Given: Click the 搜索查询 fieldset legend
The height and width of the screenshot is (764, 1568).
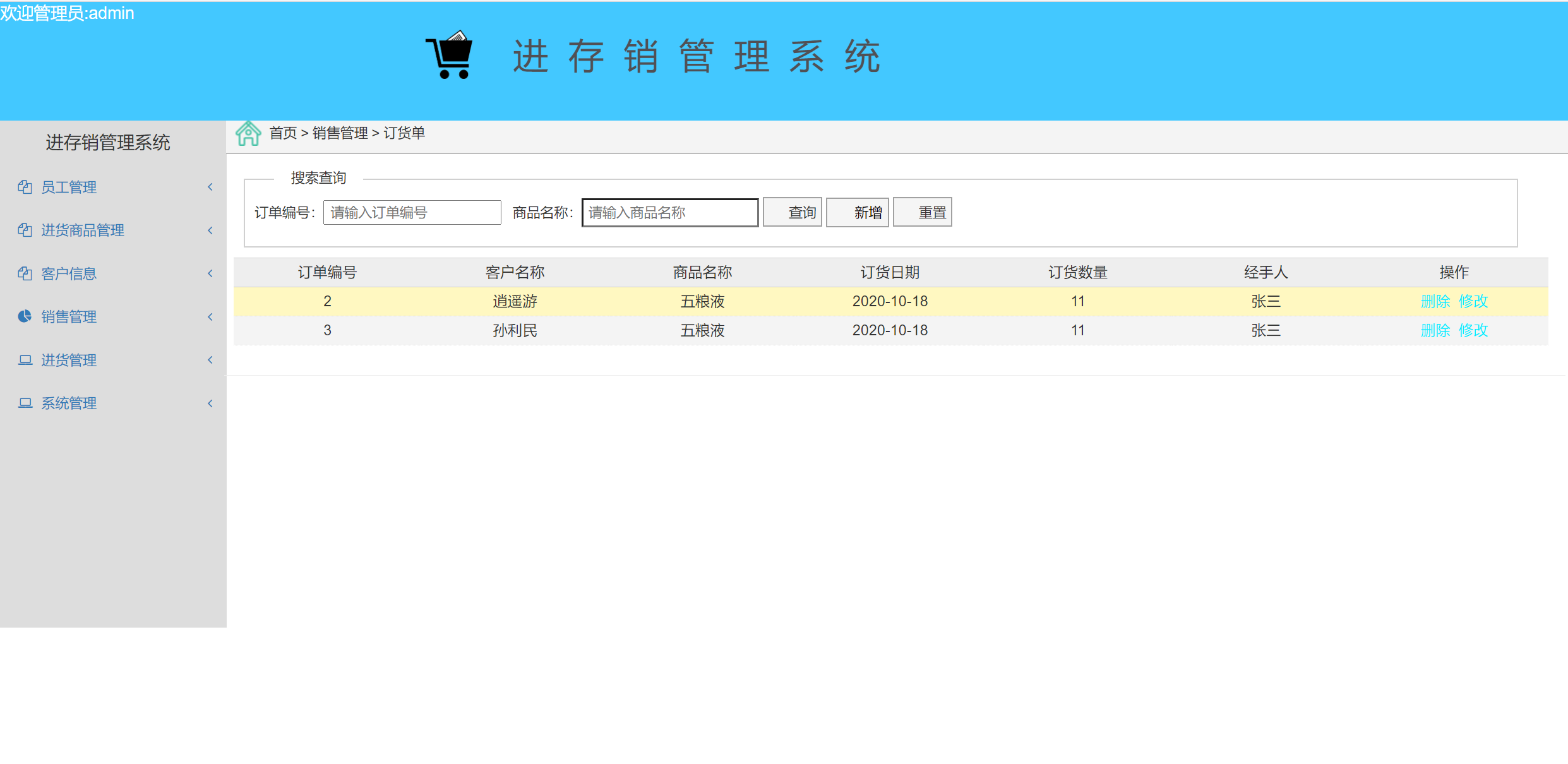Looking at the screenshot, I should pyautogui.click(x=318, y=178).
